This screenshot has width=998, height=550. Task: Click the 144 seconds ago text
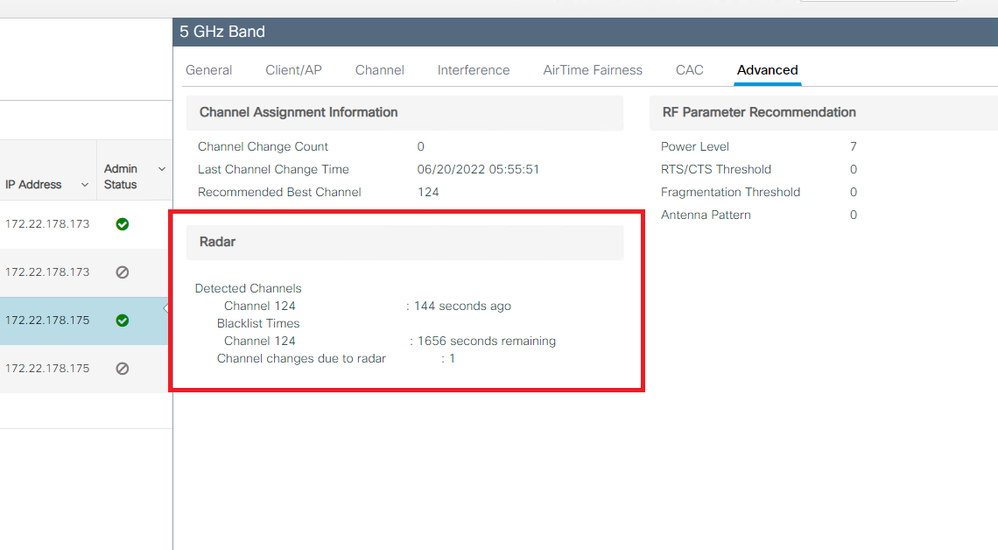point(463,306)
